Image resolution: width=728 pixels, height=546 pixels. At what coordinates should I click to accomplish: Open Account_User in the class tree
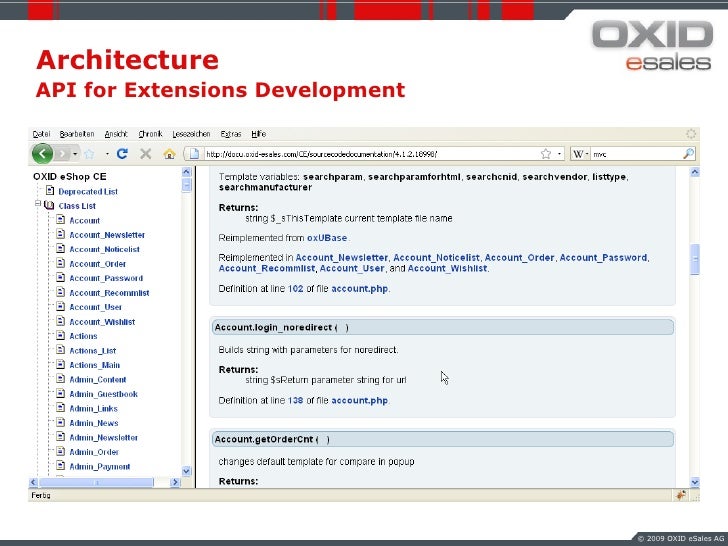pyautogui.click(x=95, y=307)
